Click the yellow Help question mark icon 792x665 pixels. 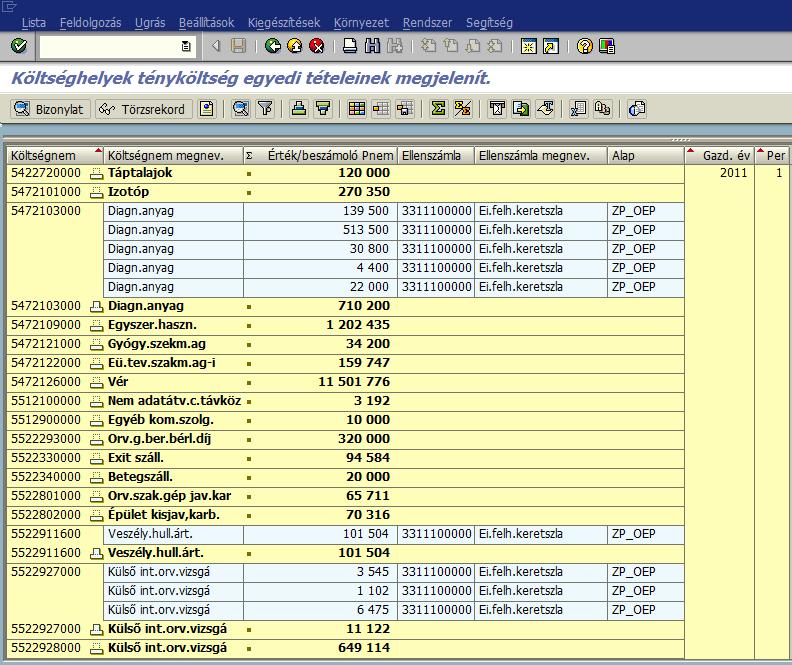(584, 46)
